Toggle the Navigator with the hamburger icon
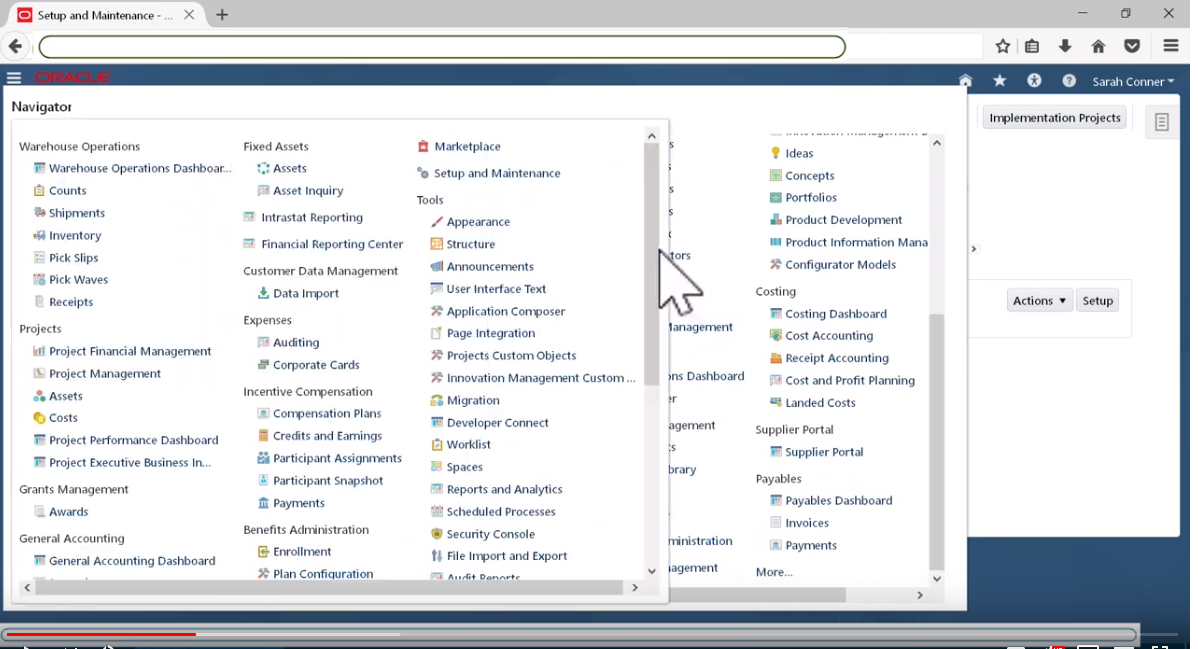1198x649 pixels. (x=14, y=78)
